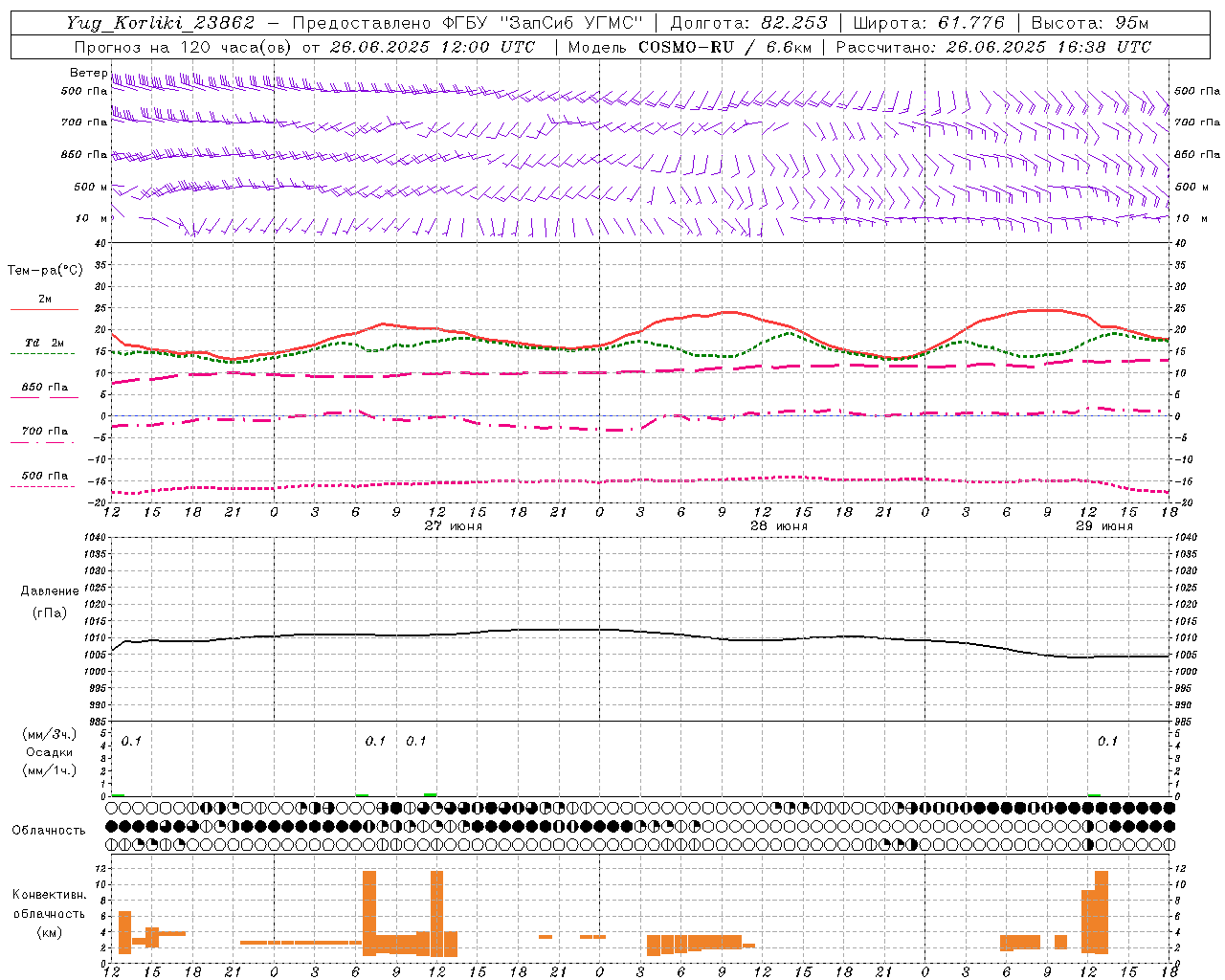The width and height of the screenshot is (1225, 980).
Task: Click the Облачность panel label
Action: (49, 831)
